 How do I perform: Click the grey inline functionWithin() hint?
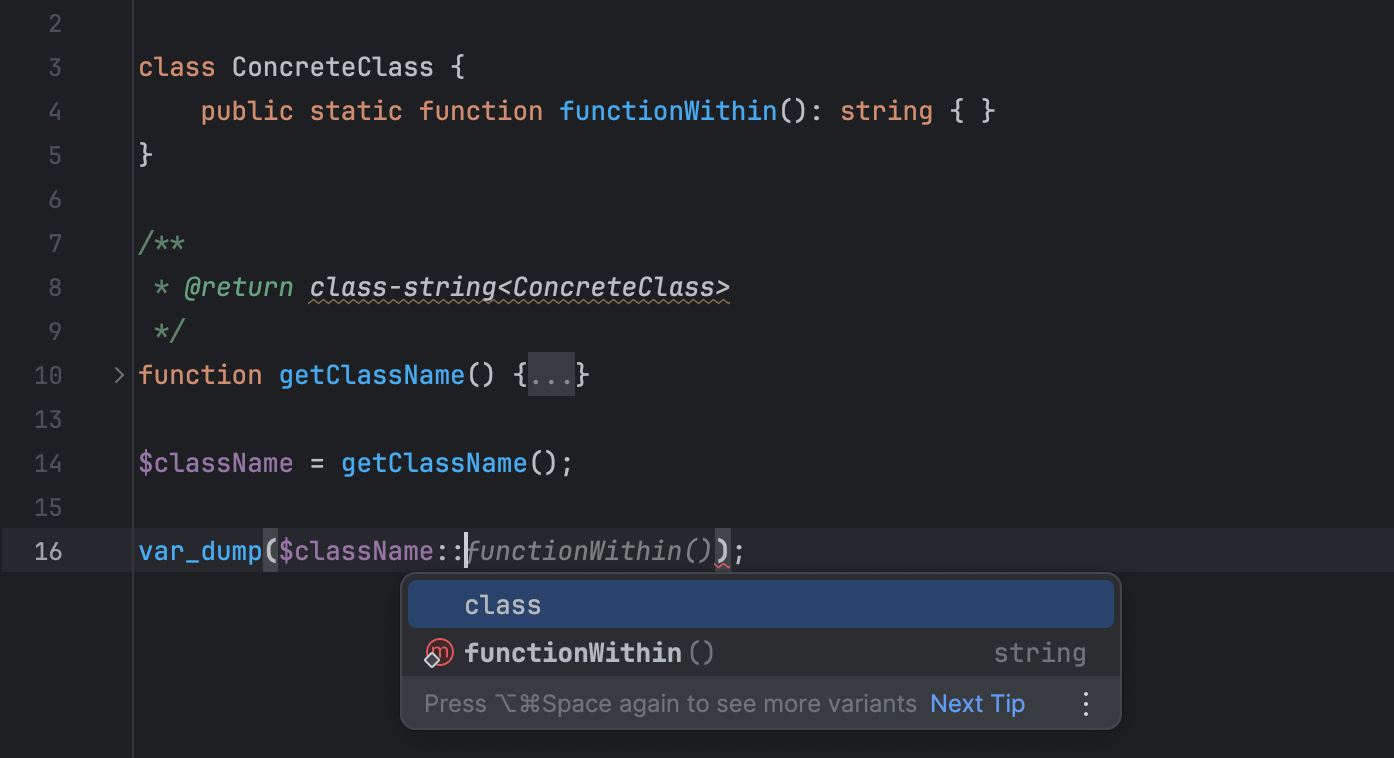click(589, 551)
